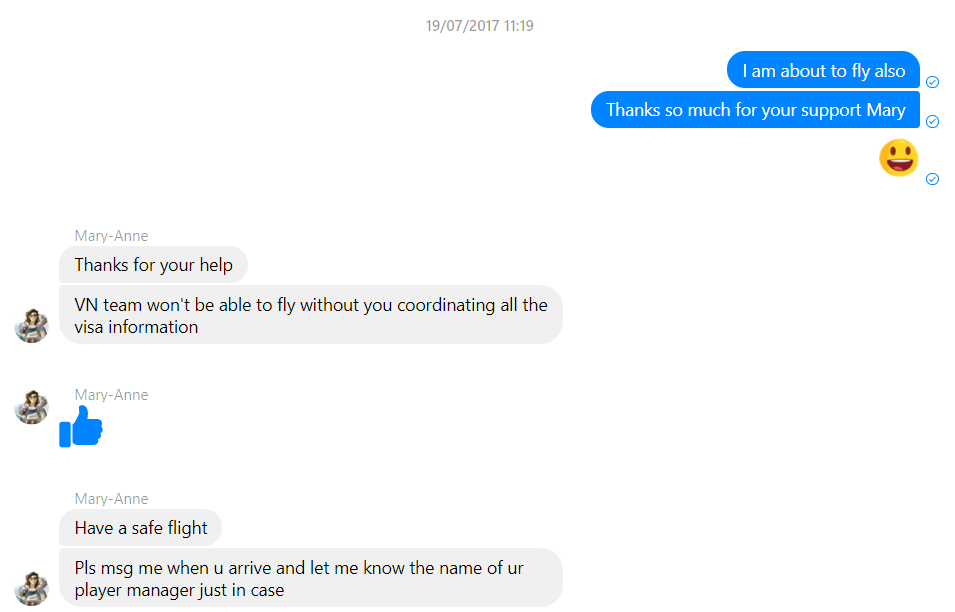Click the words "visa information" in the message

click(x=136, y=327)
